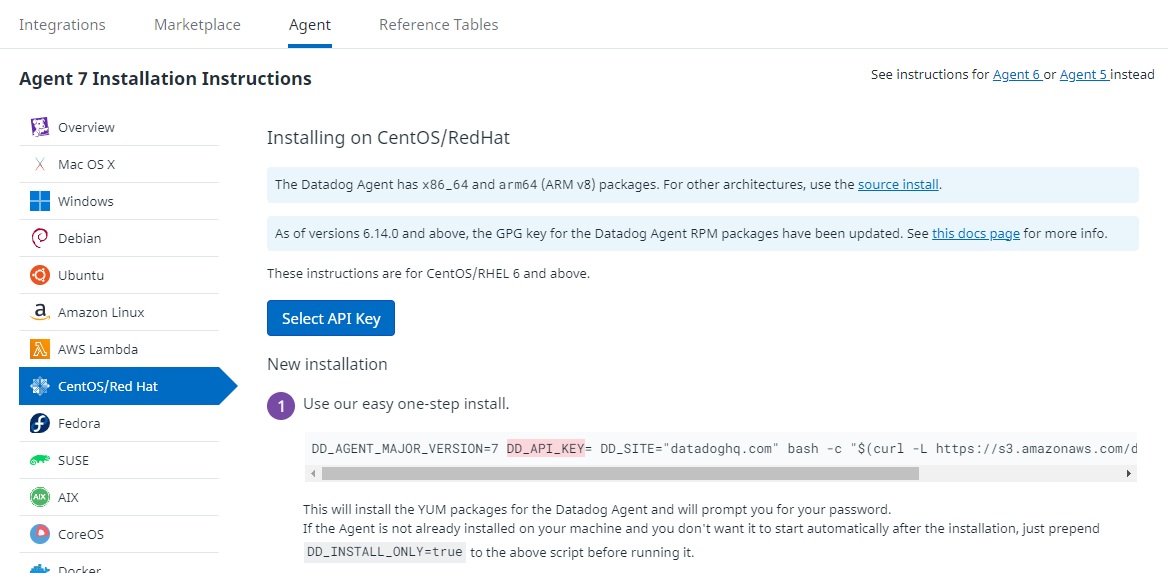Open Agent 5 instructions link
Viewport: 1168px width, 573px height.
click(x=1084, y=75)
